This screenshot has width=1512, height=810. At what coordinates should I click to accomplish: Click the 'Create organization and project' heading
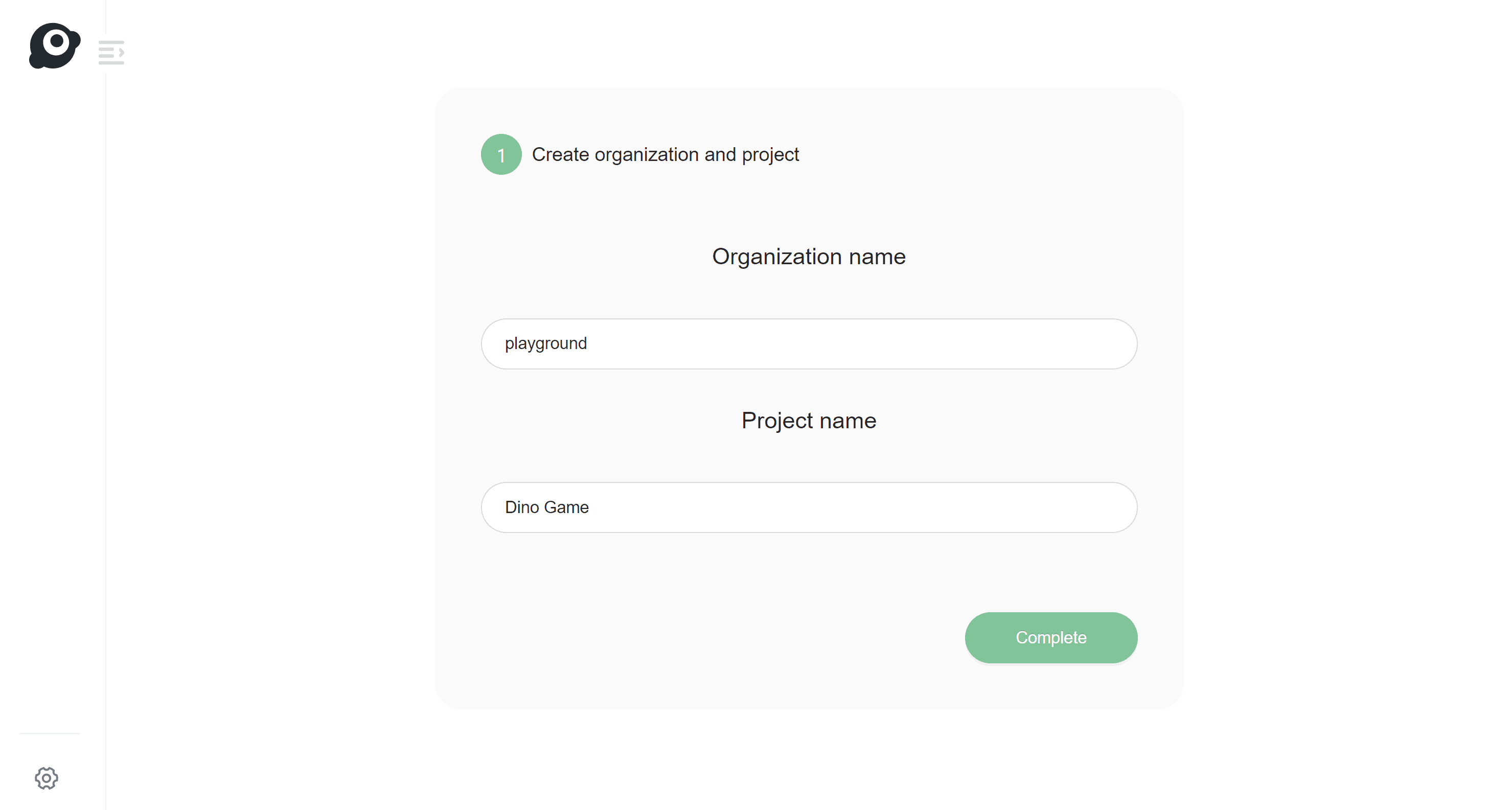pyautogui.click(x=666, y=154)
